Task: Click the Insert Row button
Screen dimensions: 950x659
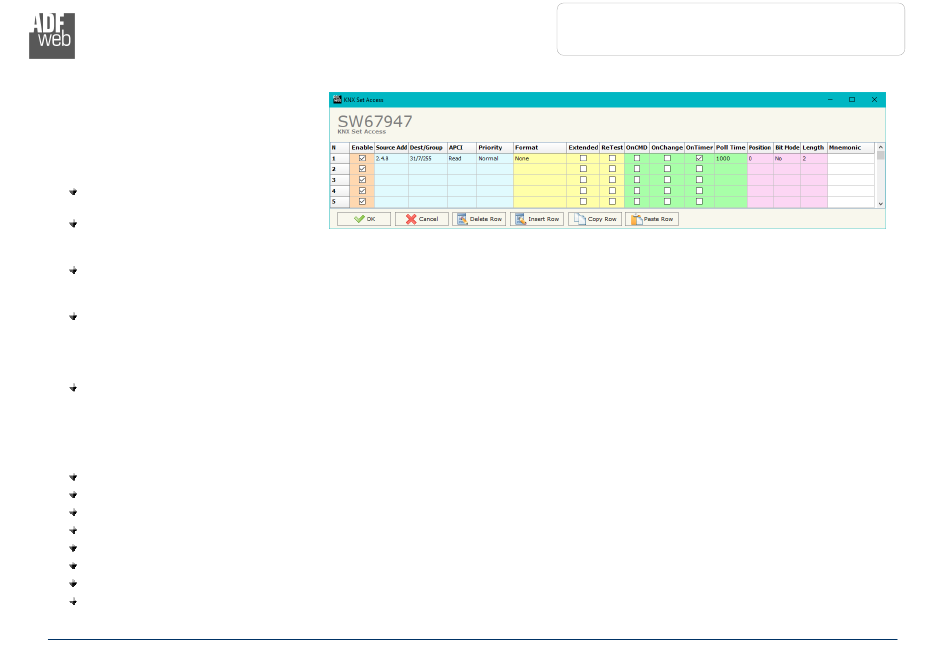Action: 537,219
